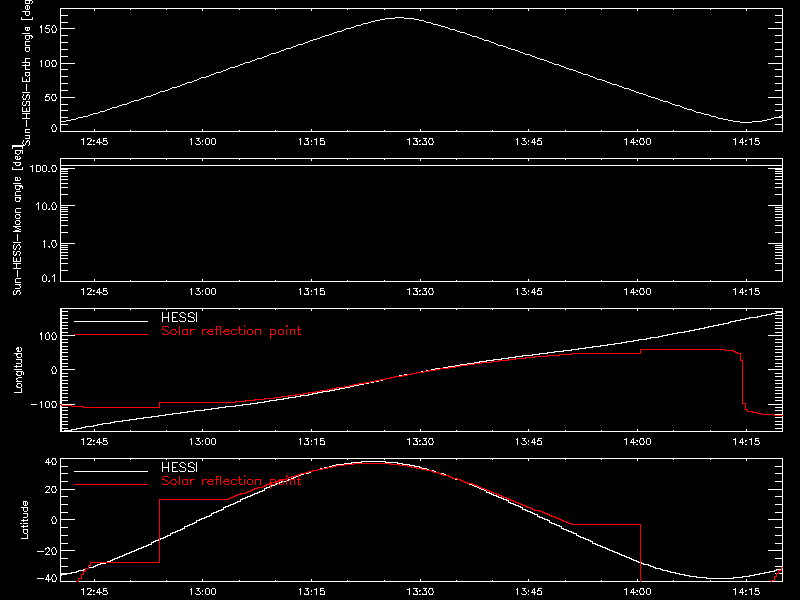Click 12:45 time label under Moon angle plot

[94, 291]
